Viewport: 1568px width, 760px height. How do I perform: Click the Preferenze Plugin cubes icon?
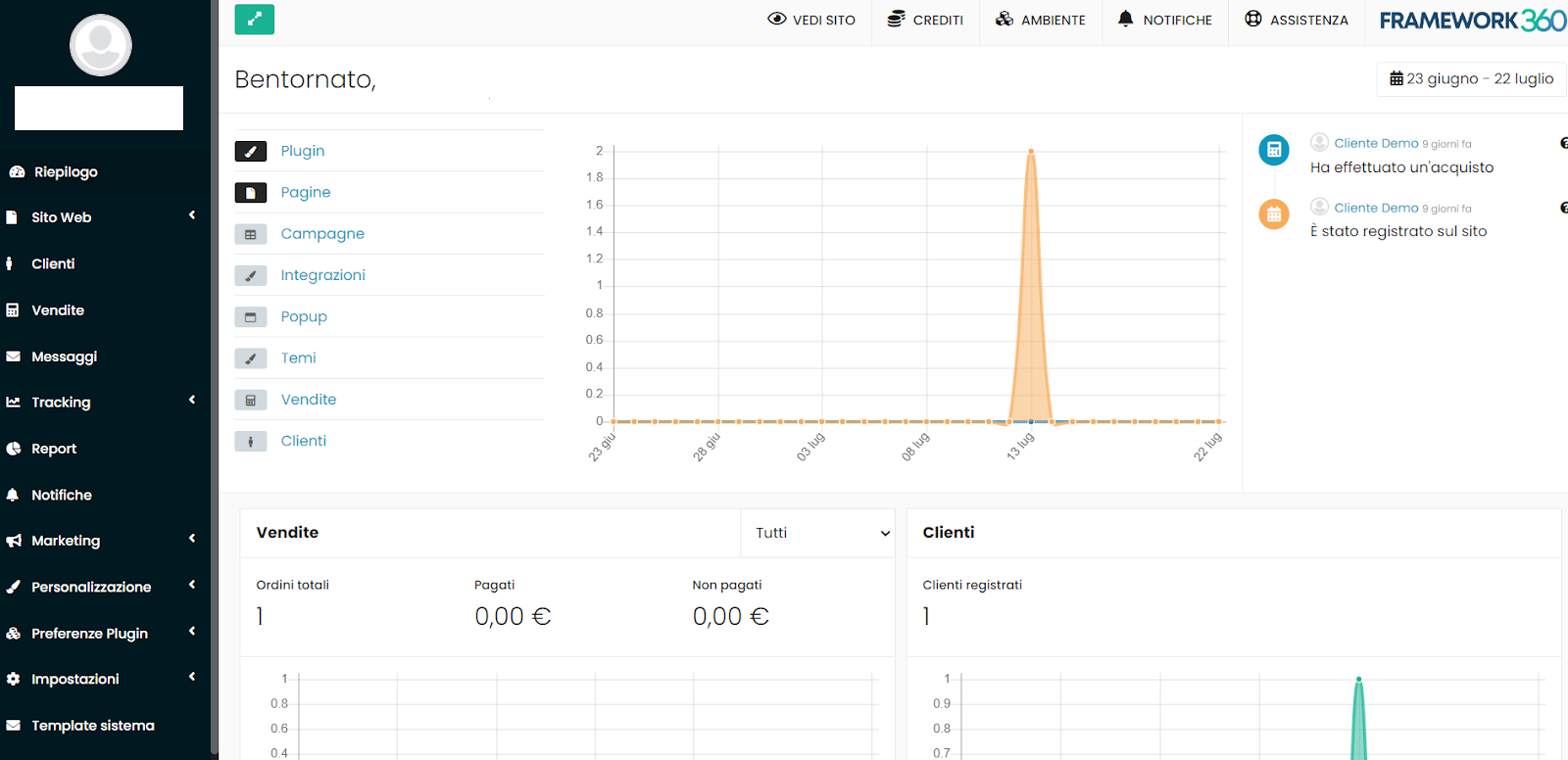14,634
